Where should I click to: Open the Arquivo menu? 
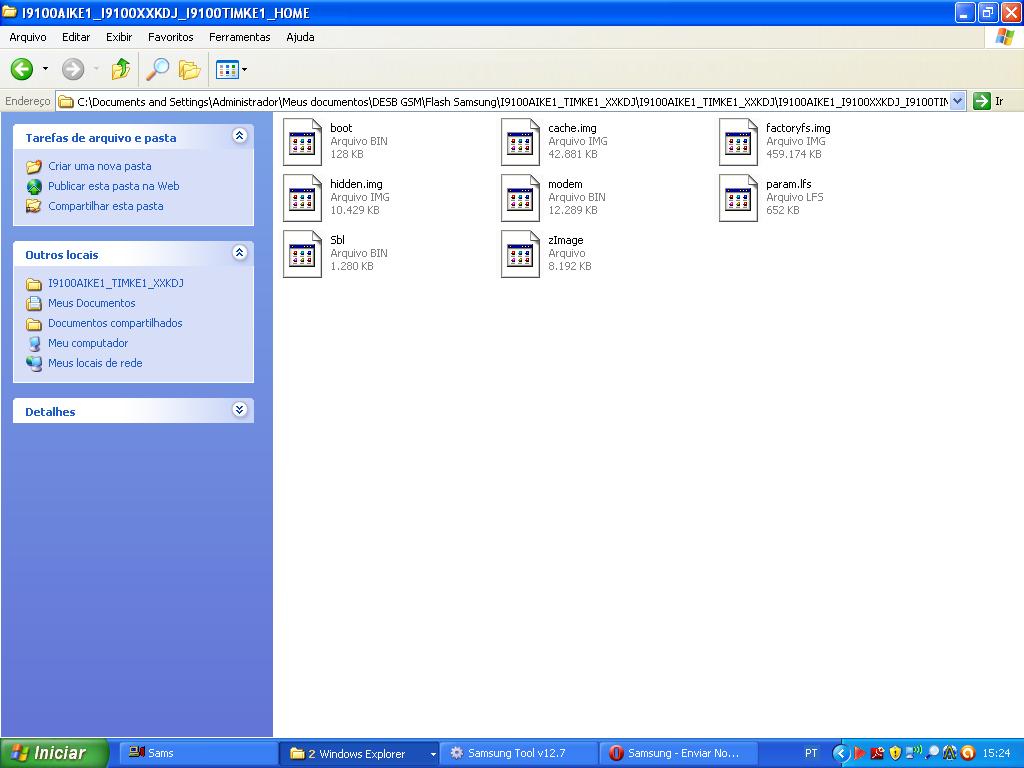point(27,37)
